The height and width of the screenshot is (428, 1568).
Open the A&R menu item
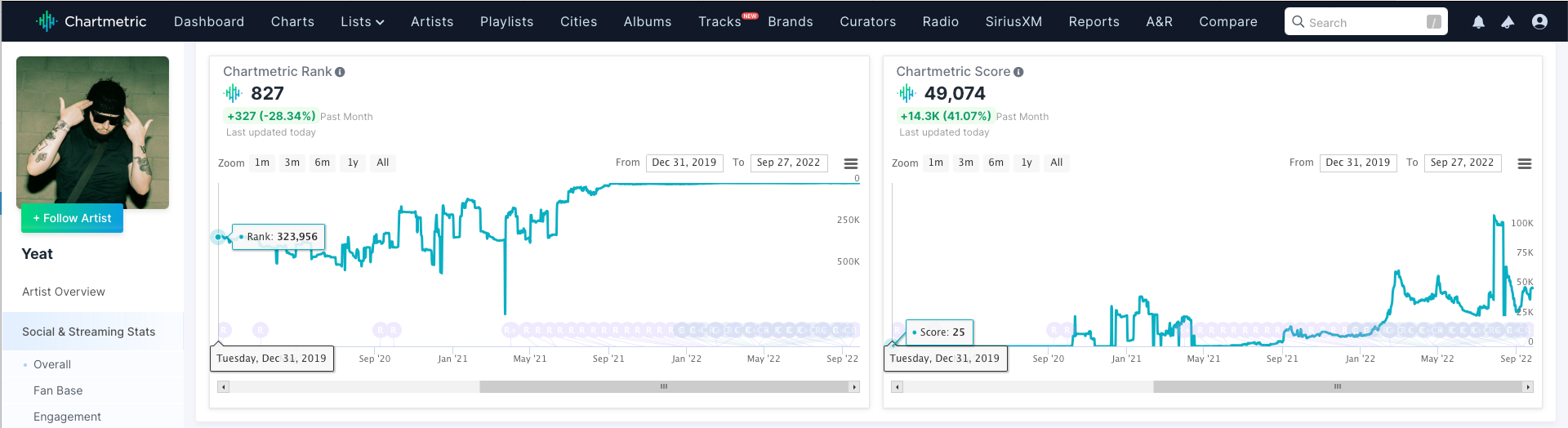click(1159, 21)
